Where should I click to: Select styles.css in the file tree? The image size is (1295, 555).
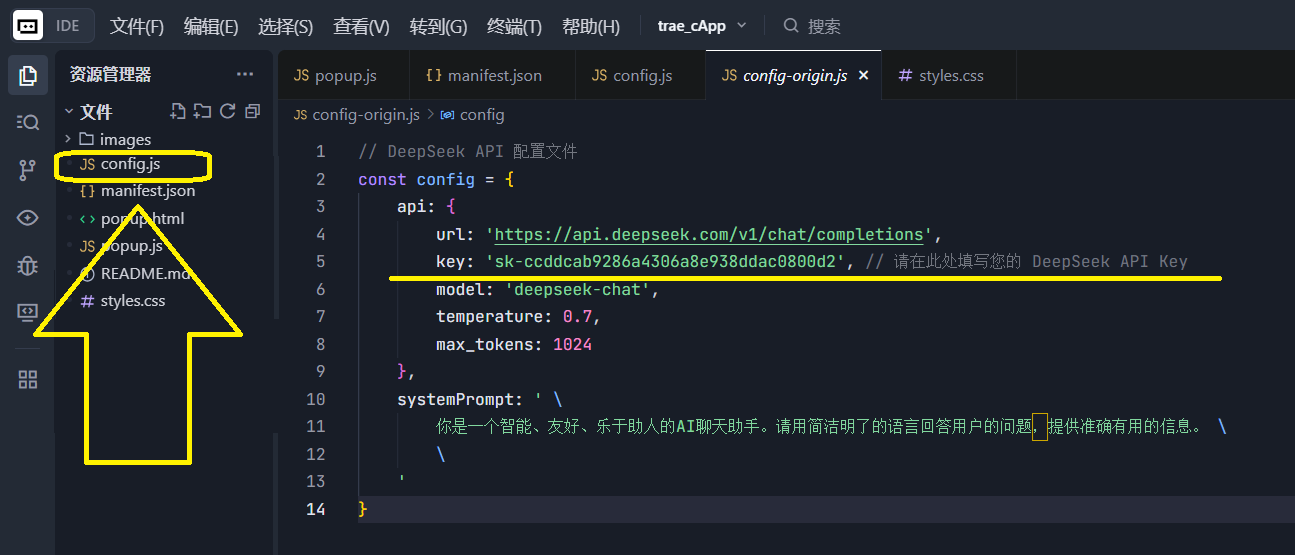click(132, 300)
